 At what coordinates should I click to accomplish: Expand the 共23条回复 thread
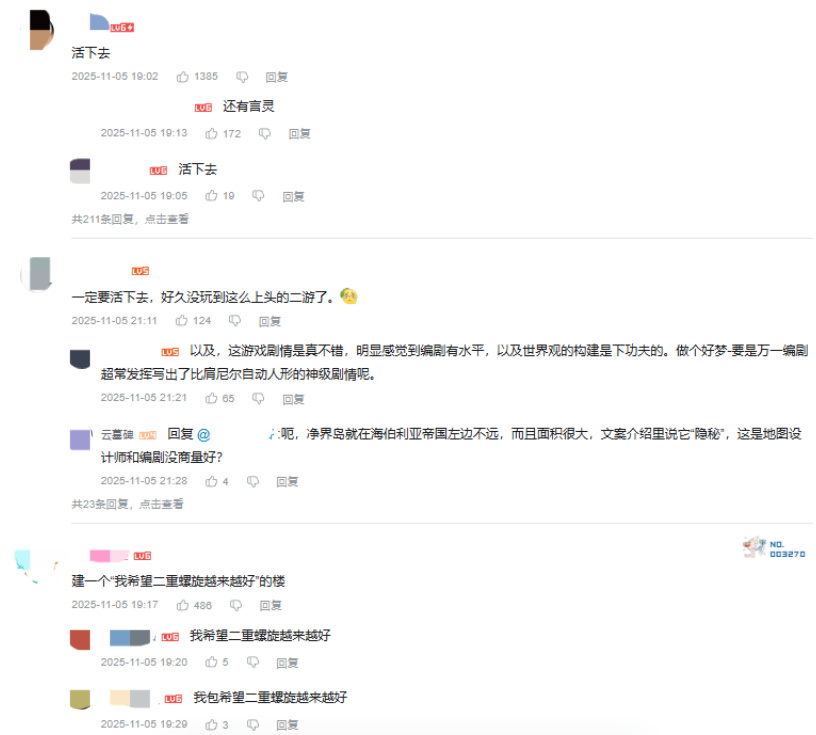[x=127, y=504]
